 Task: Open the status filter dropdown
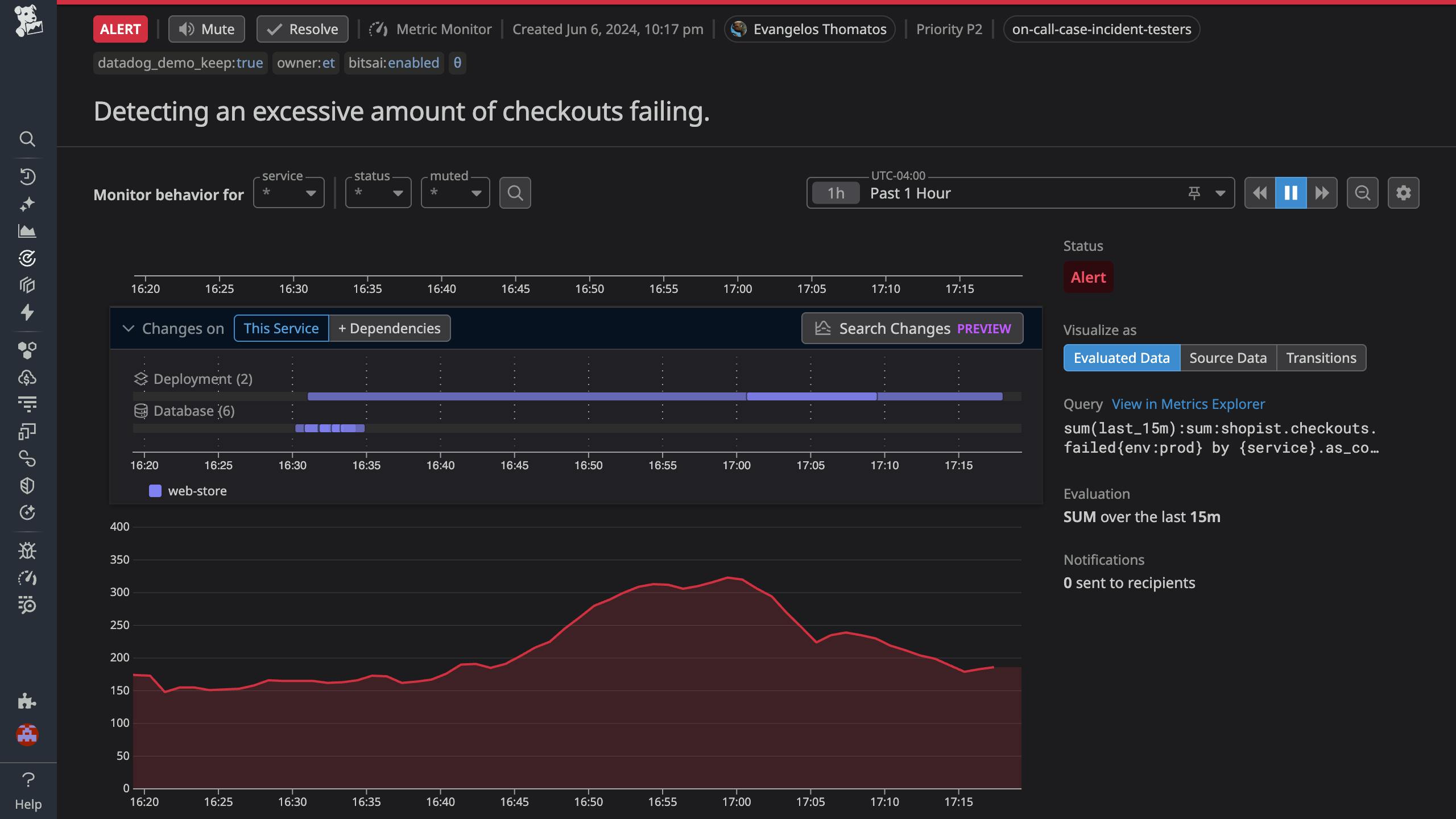[378, 193]
